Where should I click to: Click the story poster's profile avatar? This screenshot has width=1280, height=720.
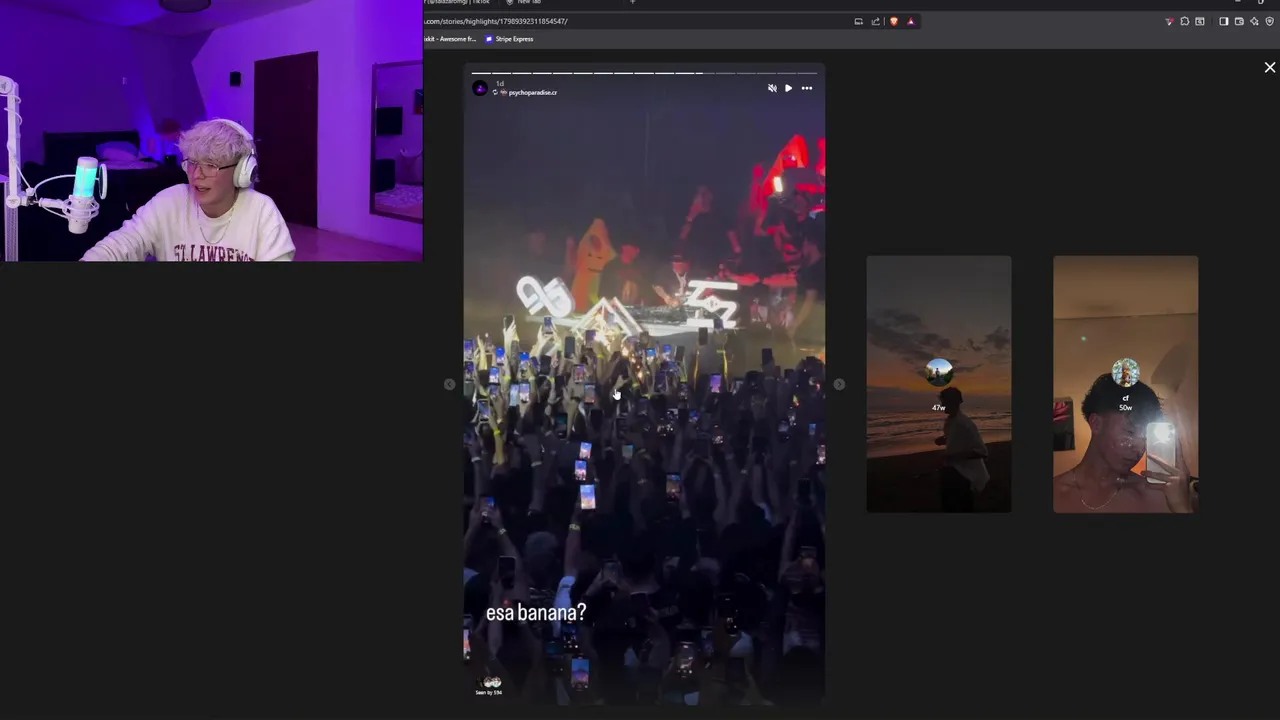(x=480, y=88)
